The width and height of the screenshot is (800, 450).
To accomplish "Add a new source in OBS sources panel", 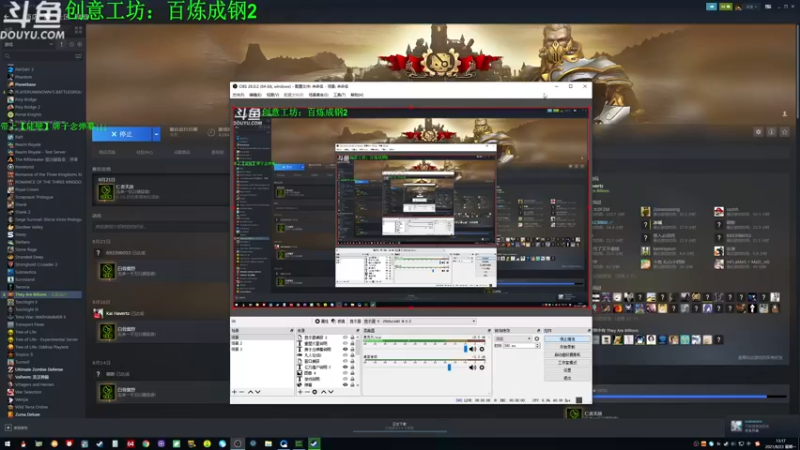I will tap(300, 392).
